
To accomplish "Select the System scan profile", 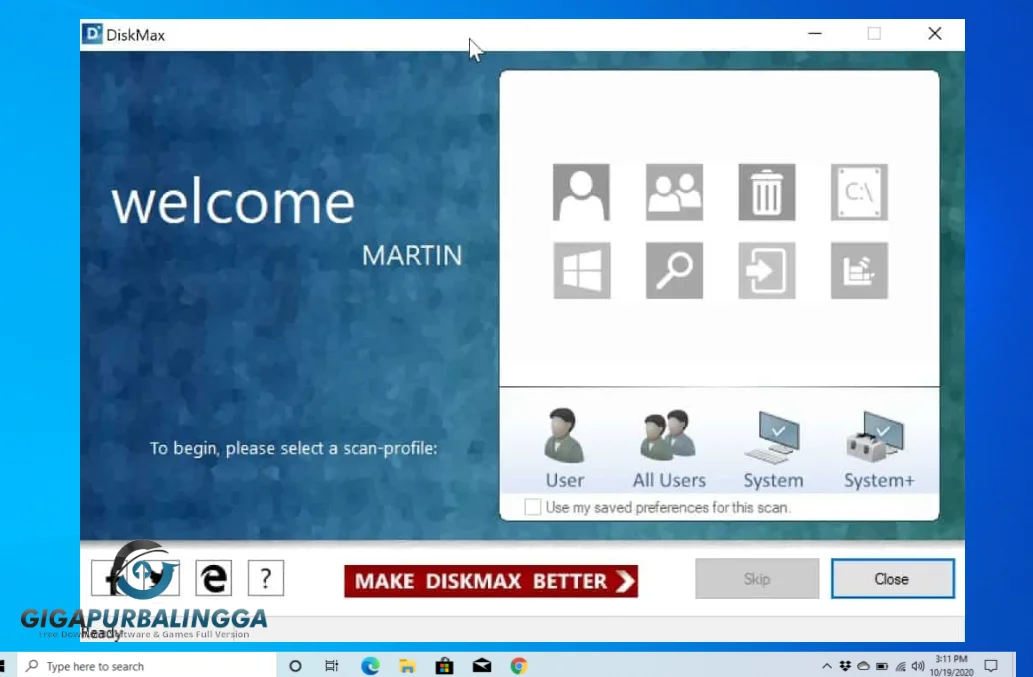I will pyautogui.click(x=773, y=448).
